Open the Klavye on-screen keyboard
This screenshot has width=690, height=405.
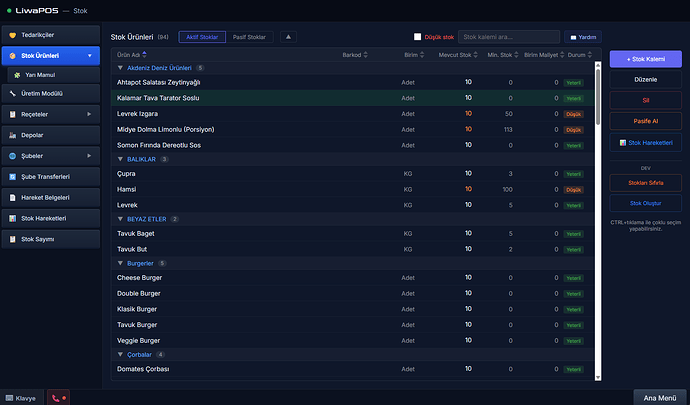(20, 397)
